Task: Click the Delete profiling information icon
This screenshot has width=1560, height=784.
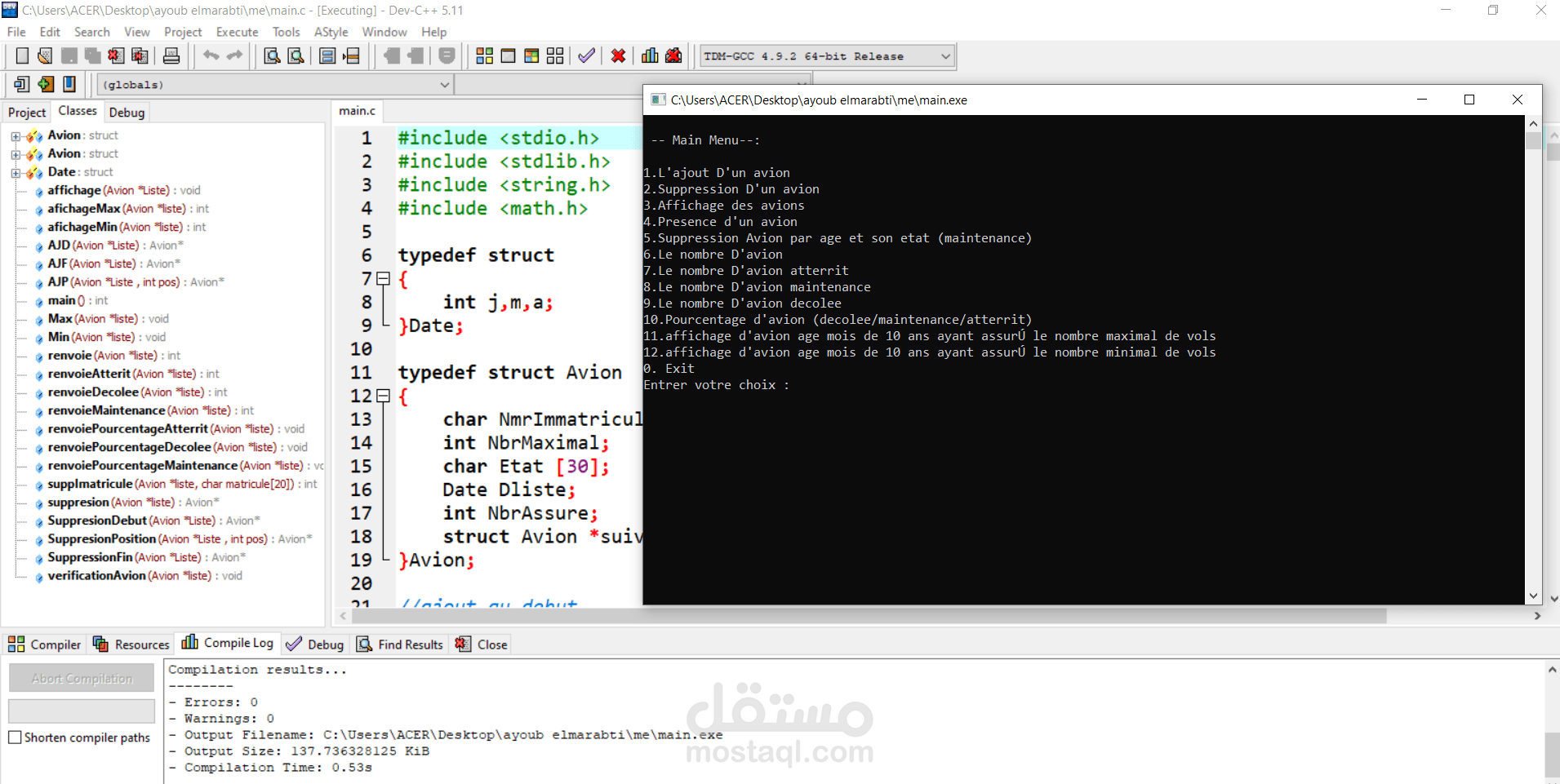Action: [673, 55]
